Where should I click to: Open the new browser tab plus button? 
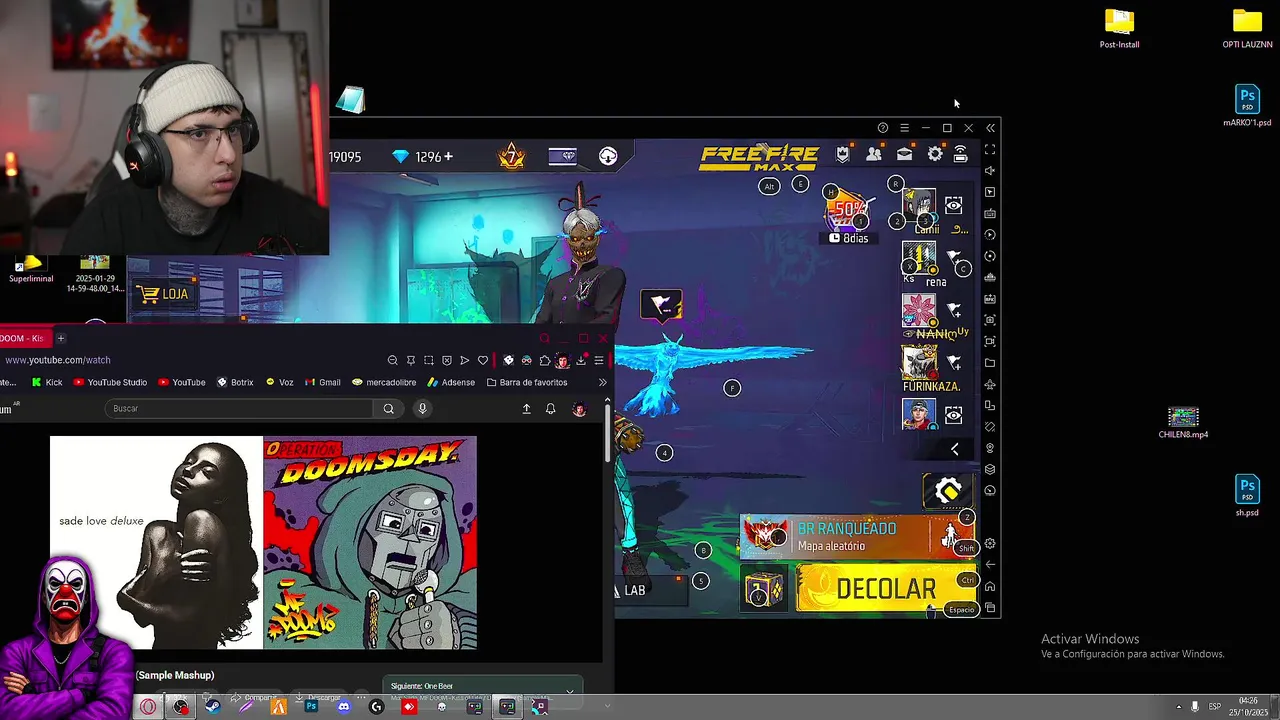click(x=60, y=338)
